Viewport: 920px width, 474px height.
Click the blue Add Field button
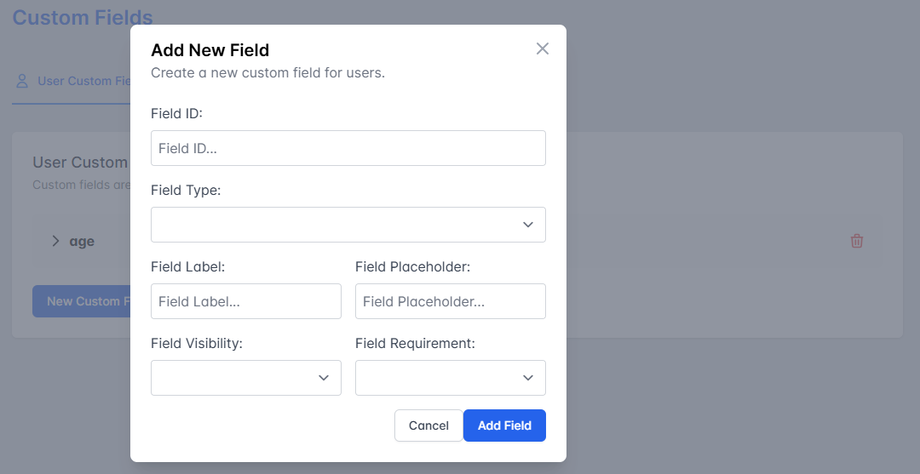(504, 426)
